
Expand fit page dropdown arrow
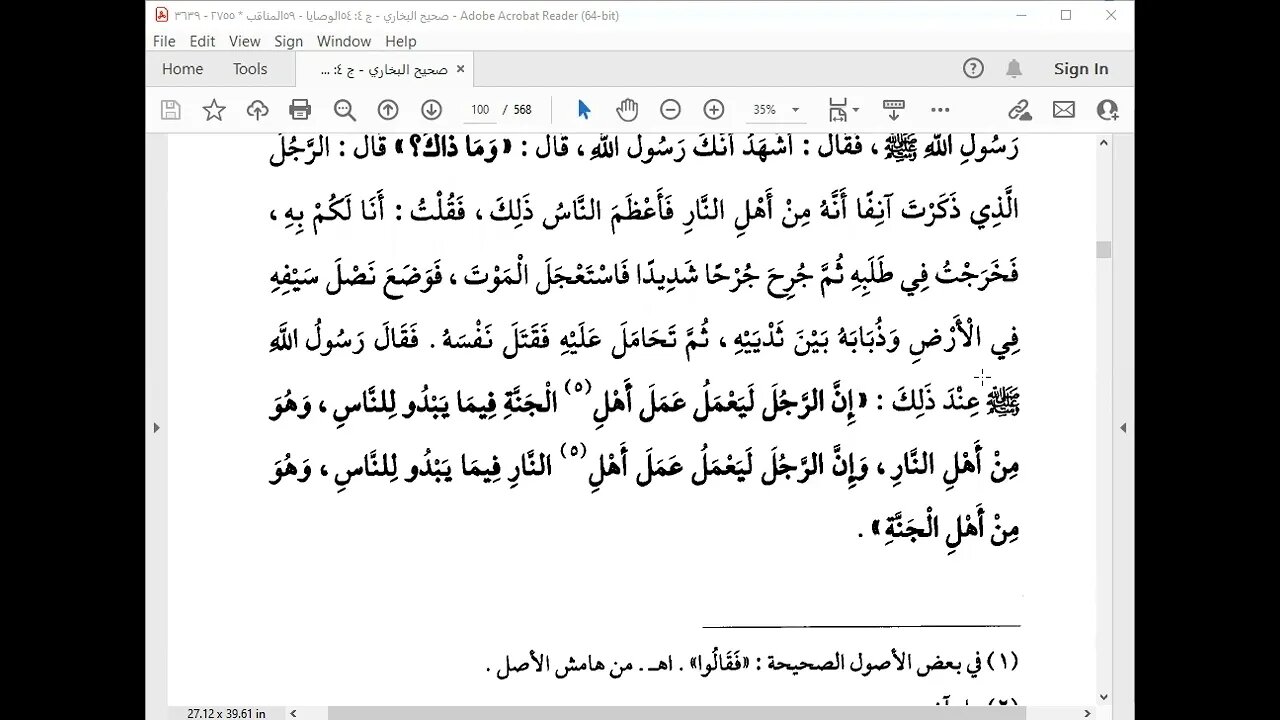coord(855,110)
